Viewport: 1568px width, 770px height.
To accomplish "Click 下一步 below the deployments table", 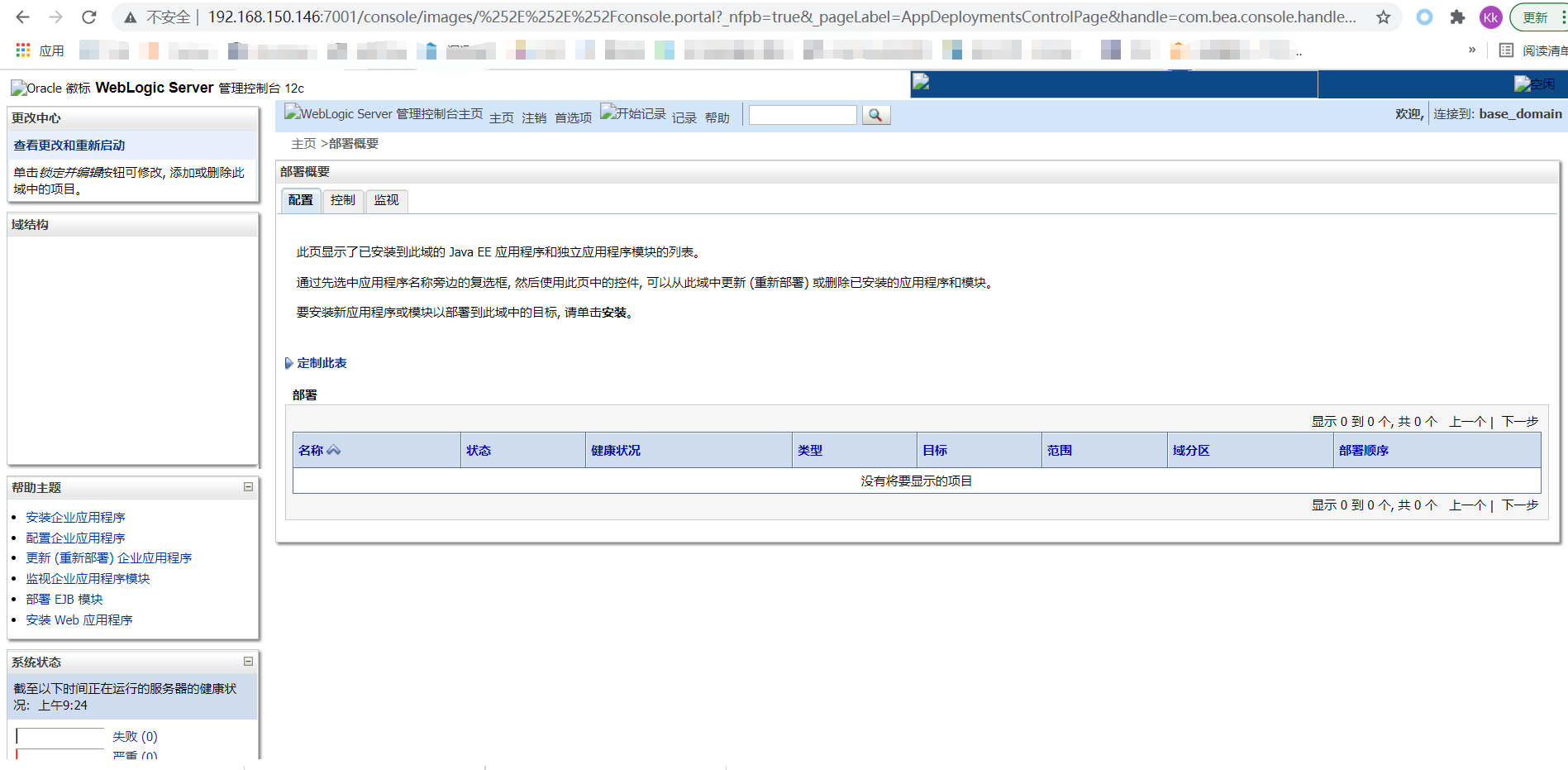I will coord(1520,505).
